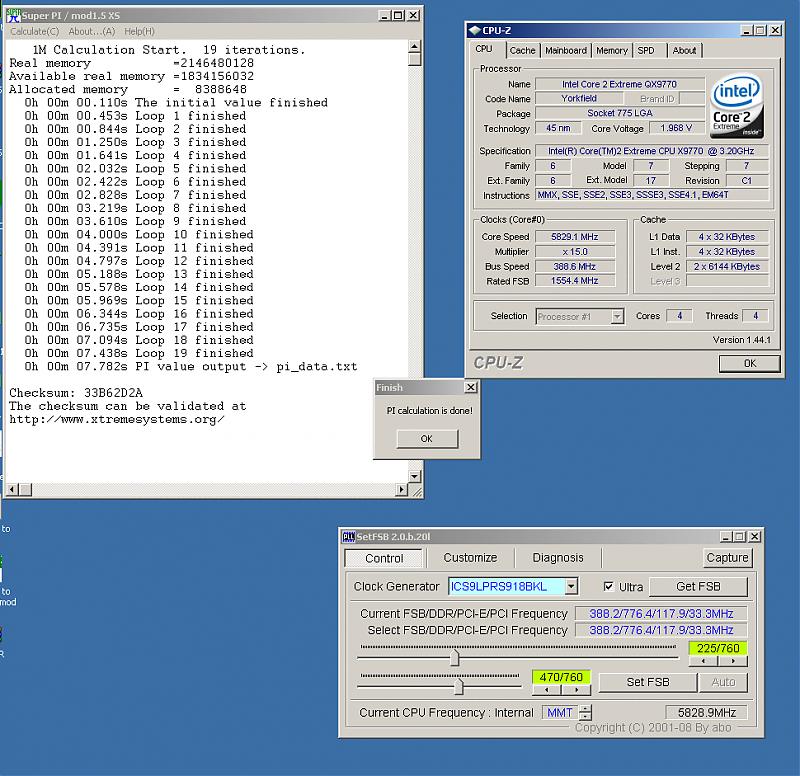Click the Select FSB/DDR/PCI-E/PCI Frequency value
Screen dimensions: 800x776
(661, 630)
